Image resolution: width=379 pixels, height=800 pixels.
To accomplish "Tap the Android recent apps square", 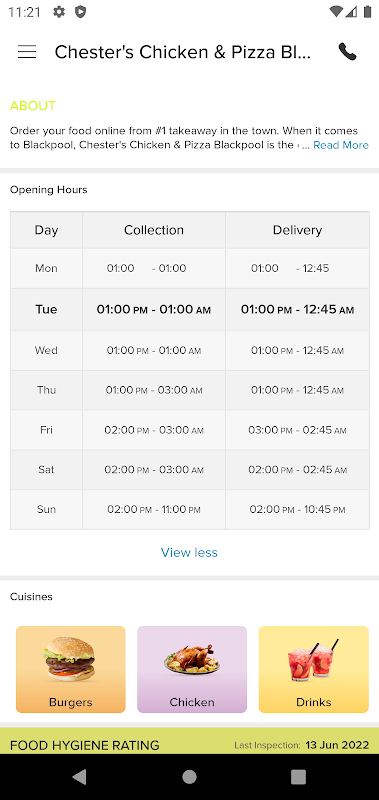I will (x=298, y=777).
